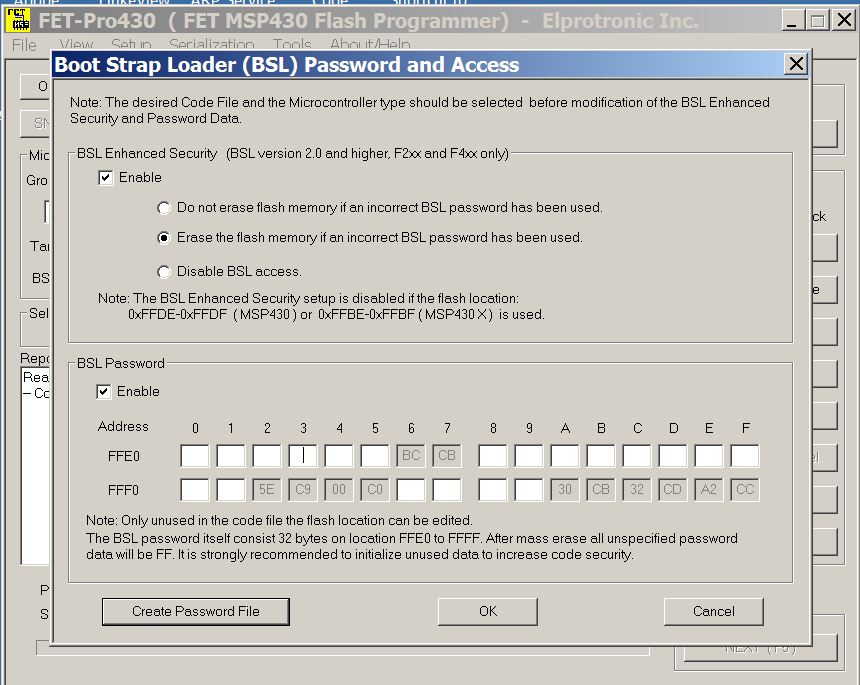This screenshot has width=860, height=685.
Task: Click FFE0 row byte field column 4
Action: pos(339,456)
